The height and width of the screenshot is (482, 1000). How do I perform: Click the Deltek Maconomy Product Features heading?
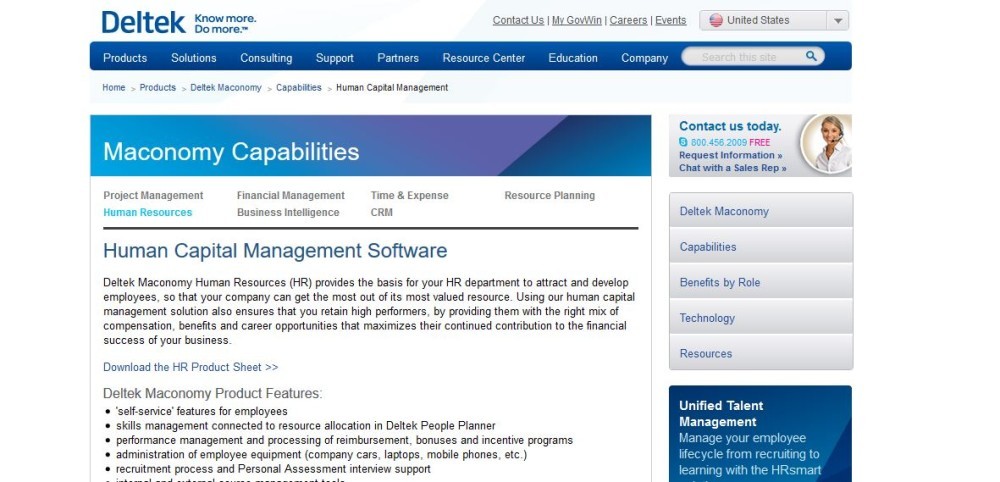click(213, 393)
